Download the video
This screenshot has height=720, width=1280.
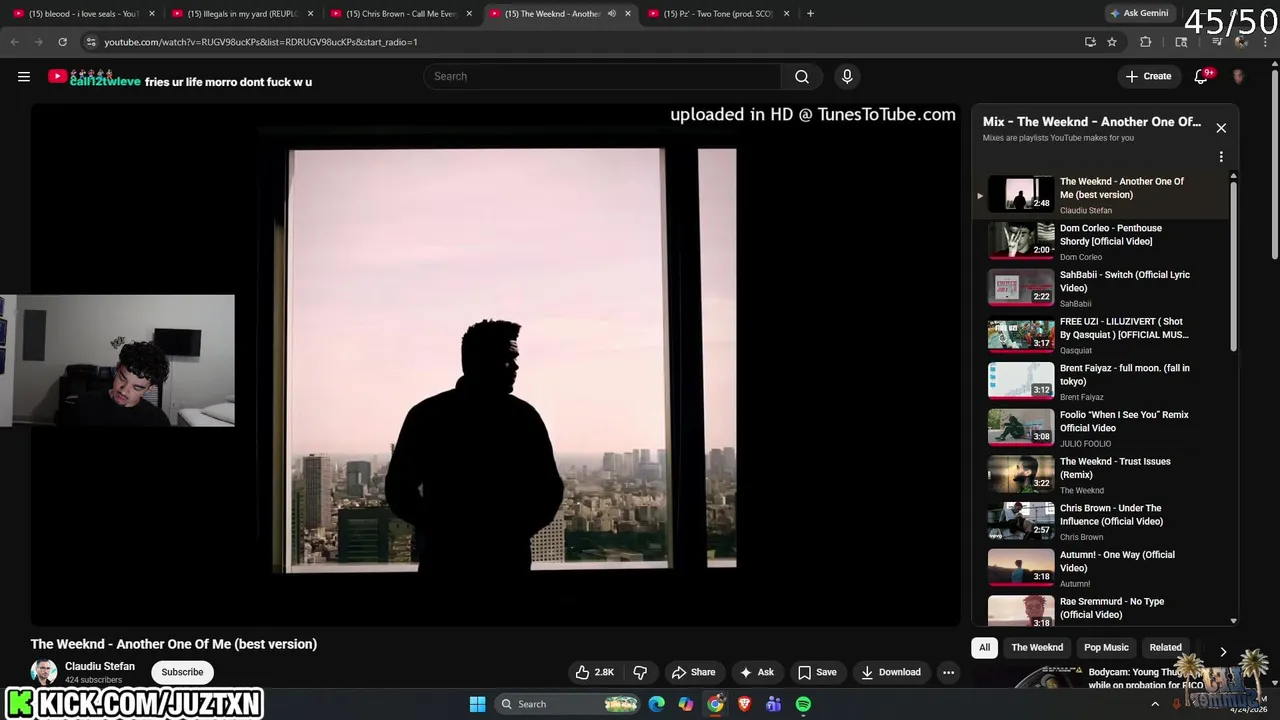(891, 672)
